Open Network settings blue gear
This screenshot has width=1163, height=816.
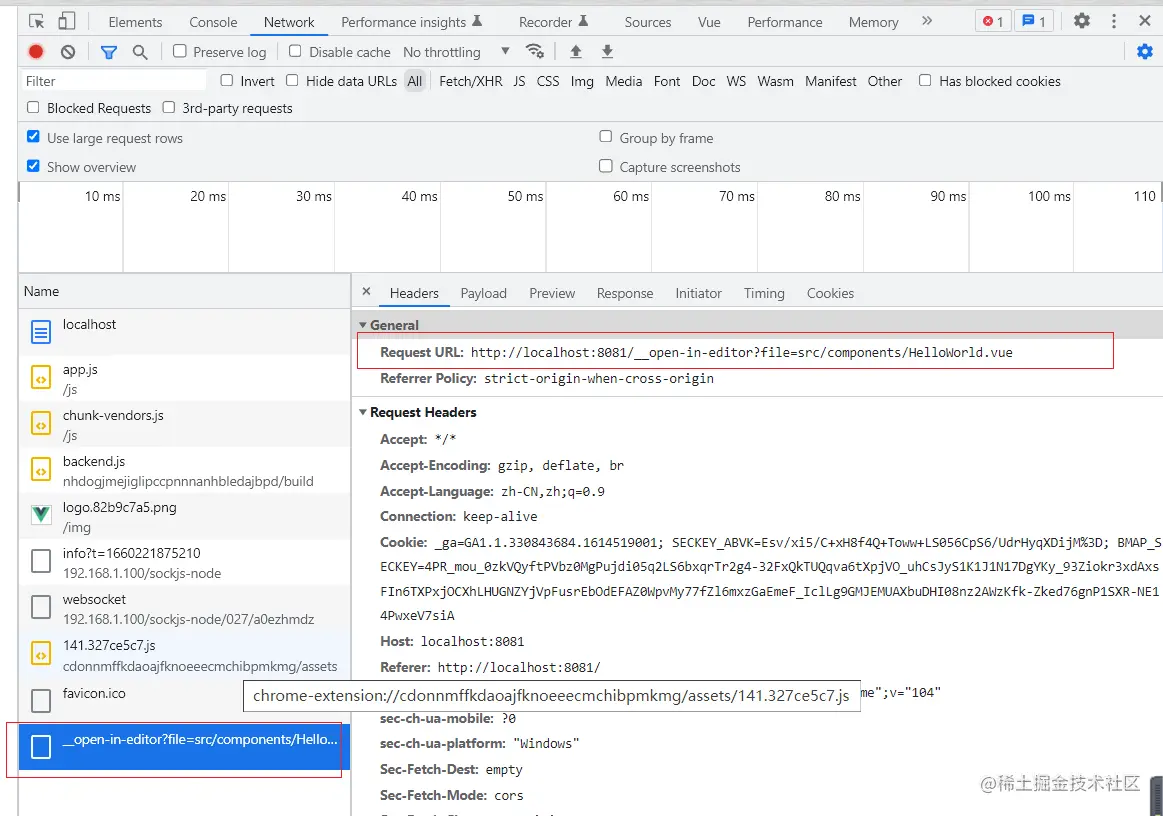point(1144,52)
